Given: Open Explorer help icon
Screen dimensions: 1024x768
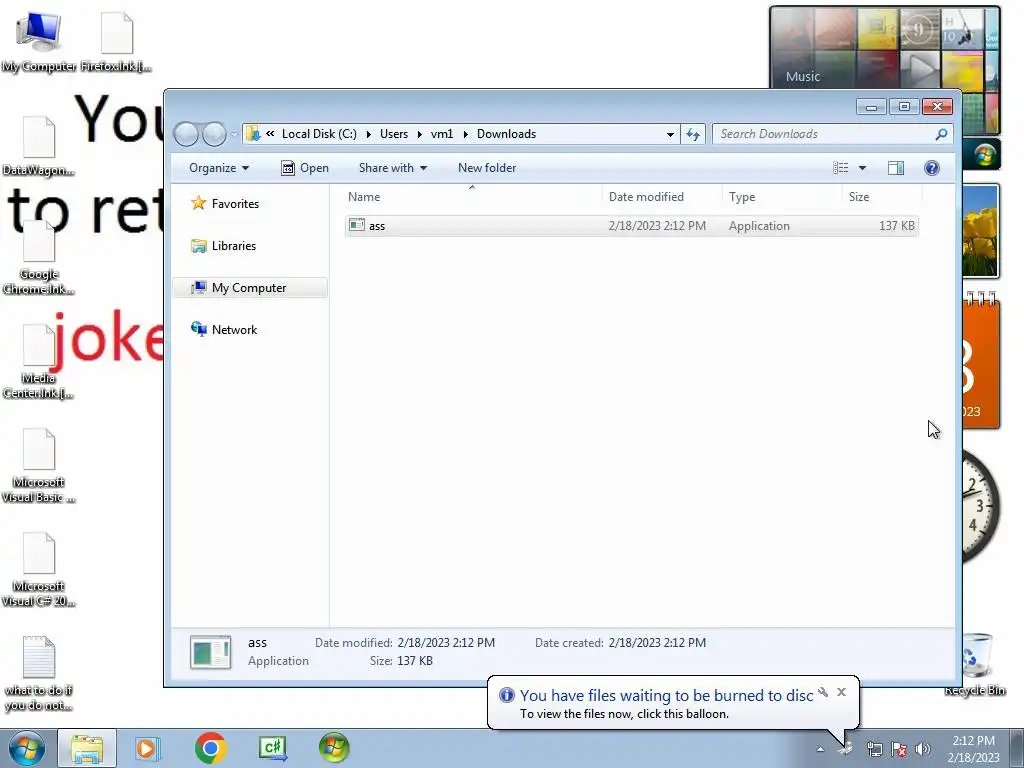Looking at the screenshot, I should 932,168.
